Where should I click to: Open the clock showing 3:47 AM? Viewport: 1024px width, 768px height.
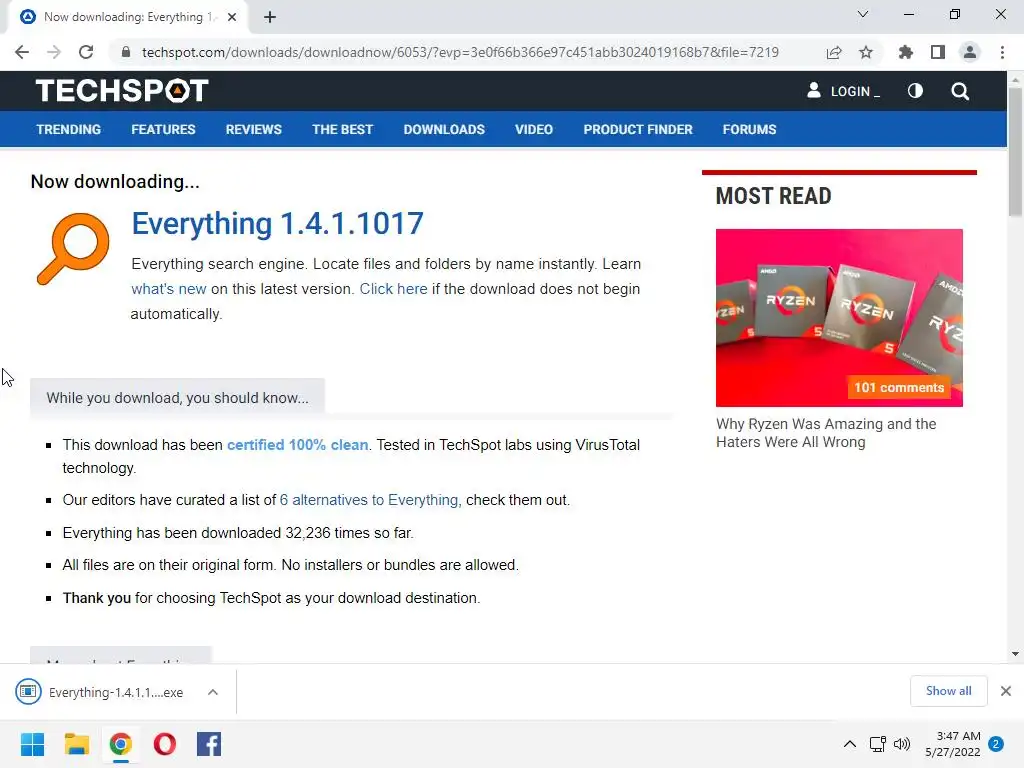click(x=953, y=744)
